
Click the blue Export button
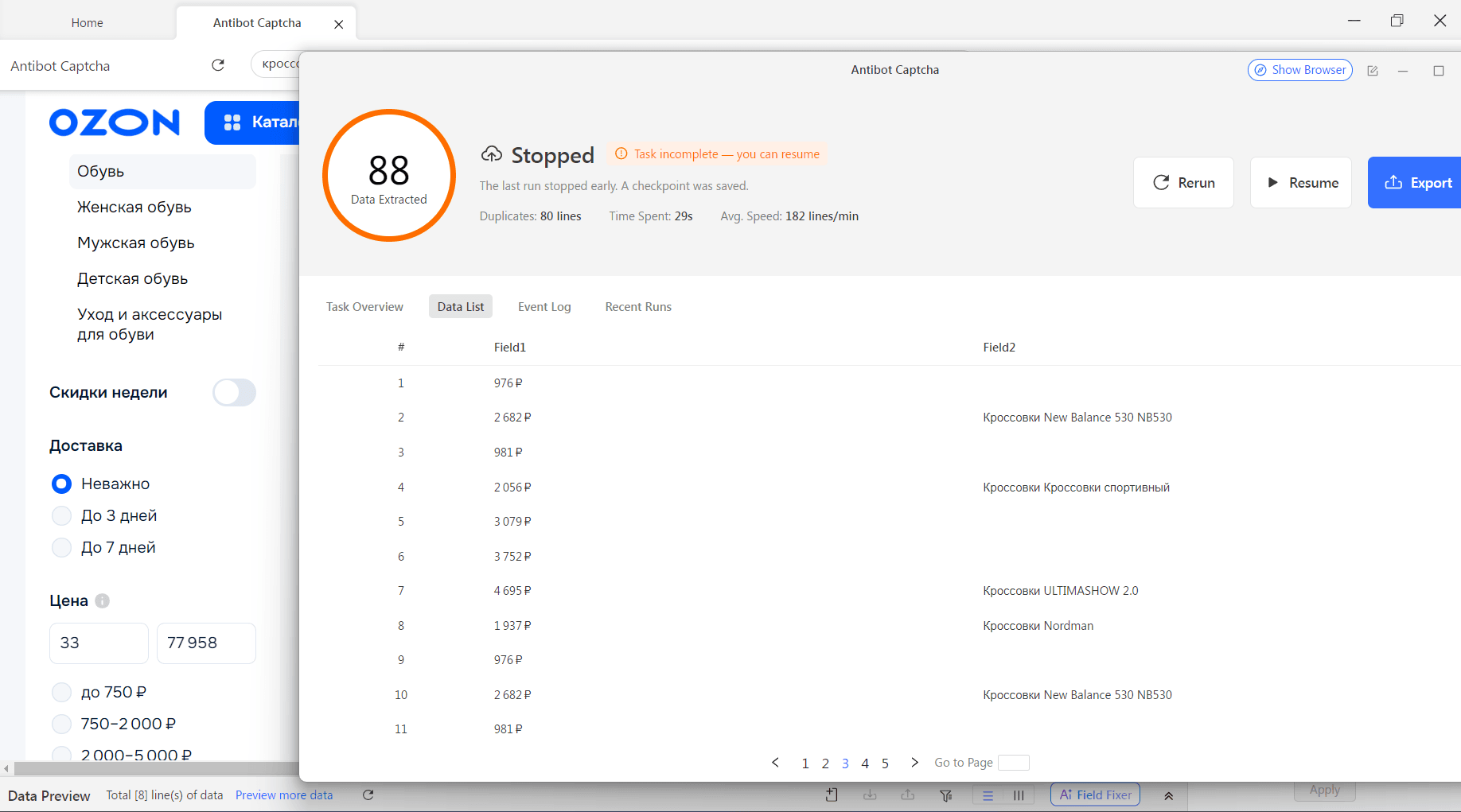pos(1415,183)
